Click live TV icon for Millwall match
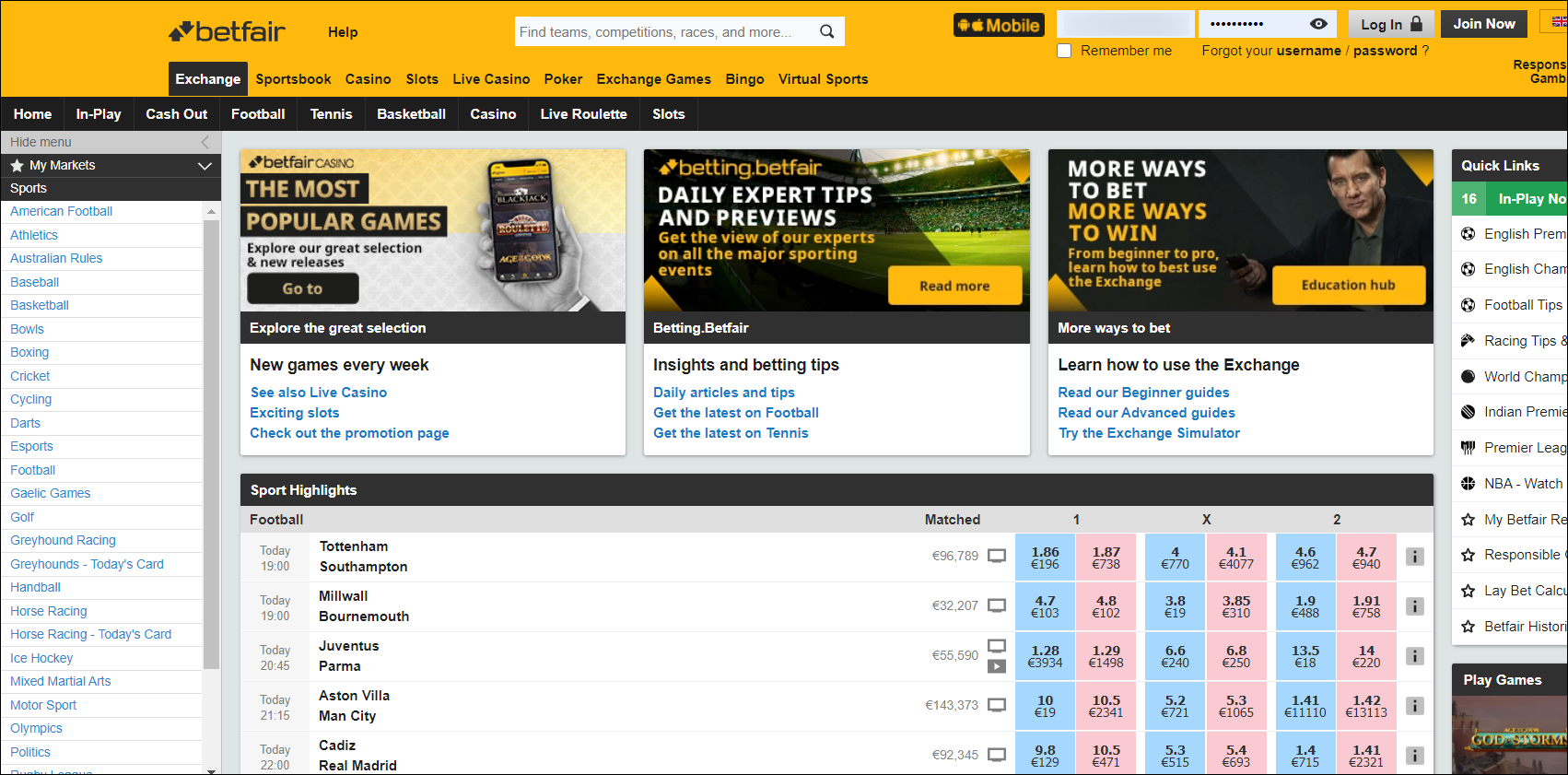The image size is (1568, 775). [x=997, y=605]
